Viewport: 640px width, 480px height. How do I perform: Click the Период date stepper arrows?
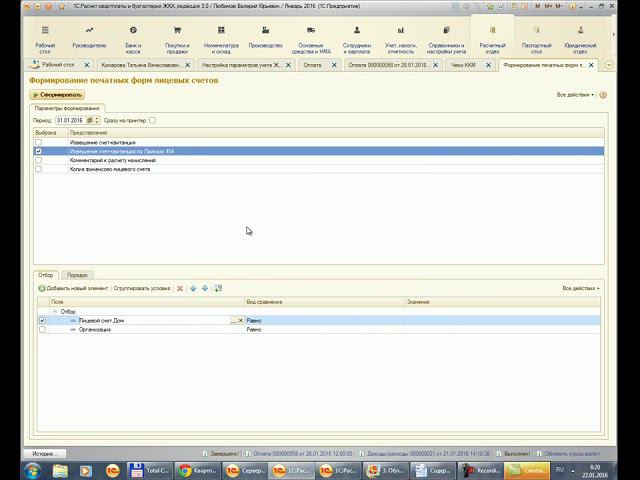click(x=97, y=120)
